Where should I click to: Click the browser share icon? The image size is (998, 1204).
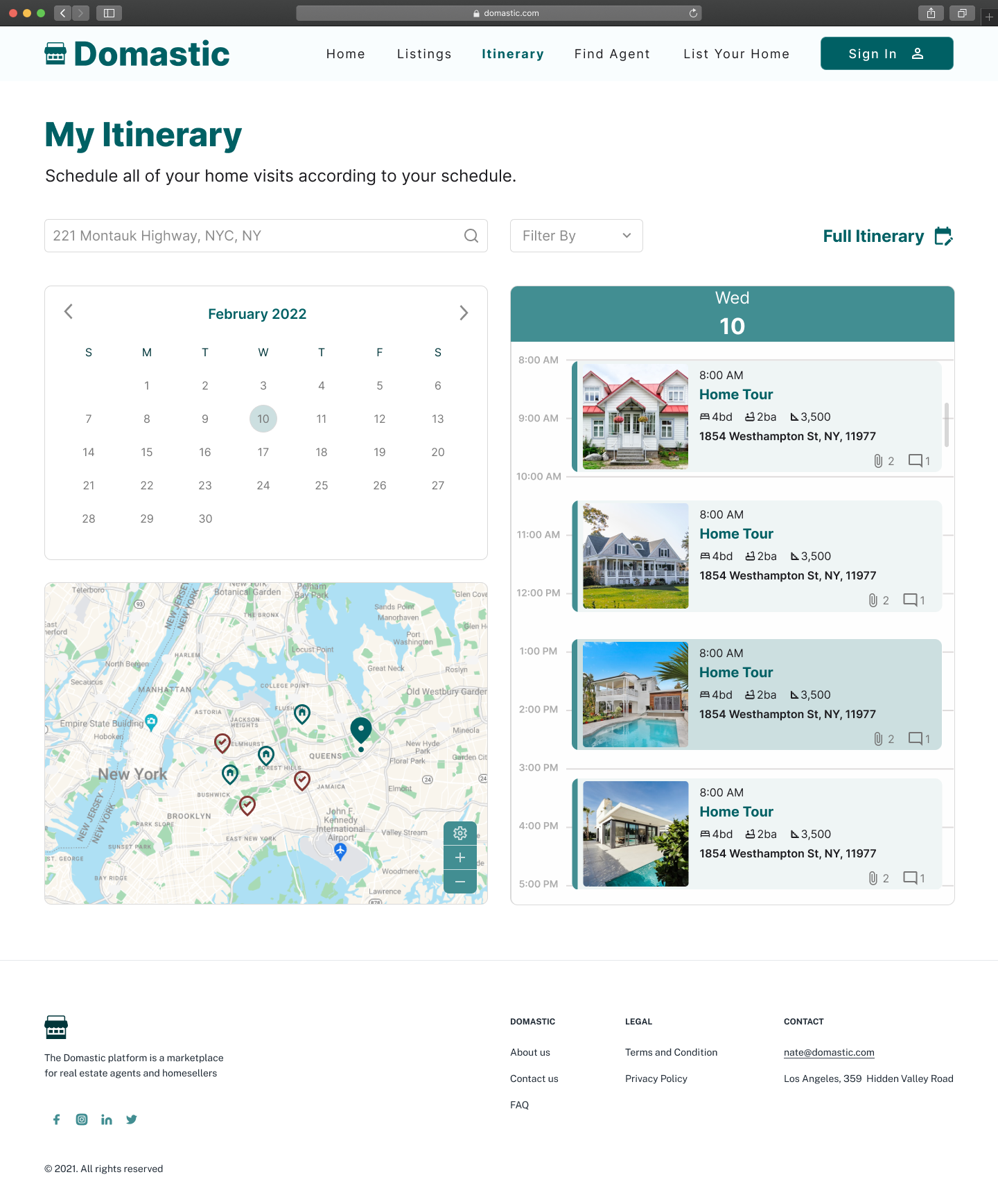coord(931,13)
